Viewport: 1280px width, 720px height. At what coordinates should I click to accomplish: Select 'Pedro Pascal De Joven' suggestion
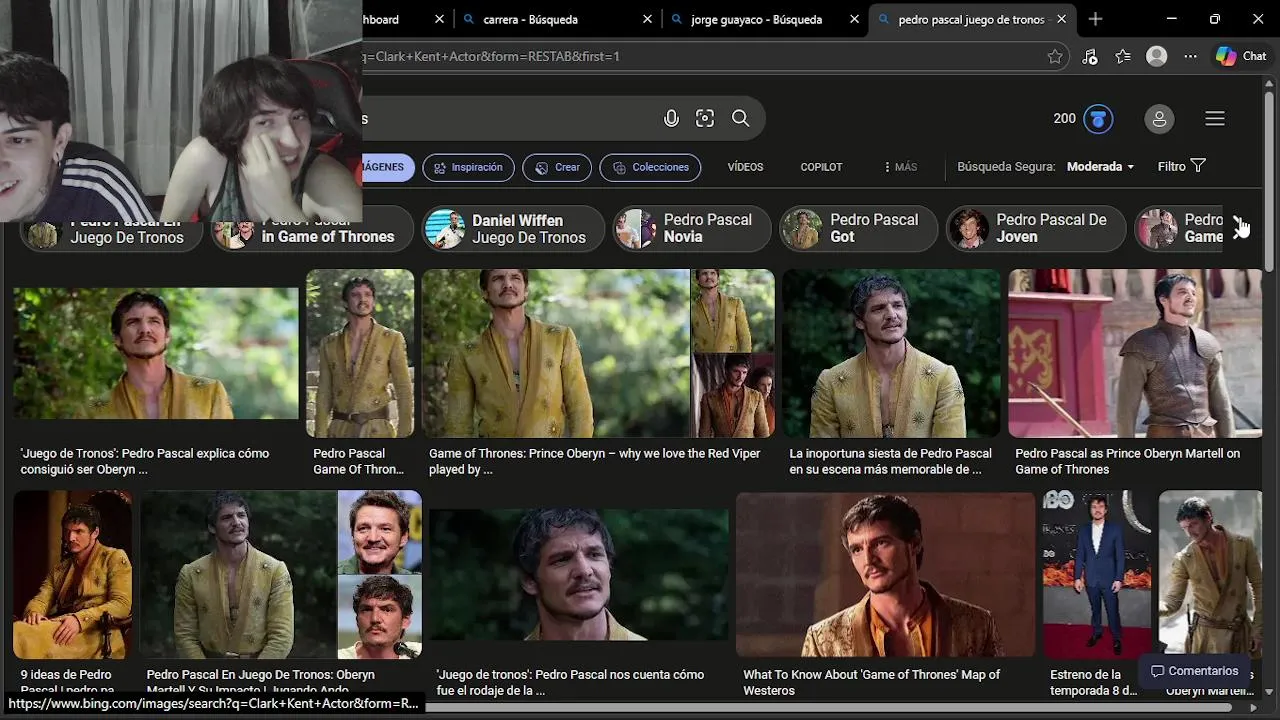[x=1036, y=229]
